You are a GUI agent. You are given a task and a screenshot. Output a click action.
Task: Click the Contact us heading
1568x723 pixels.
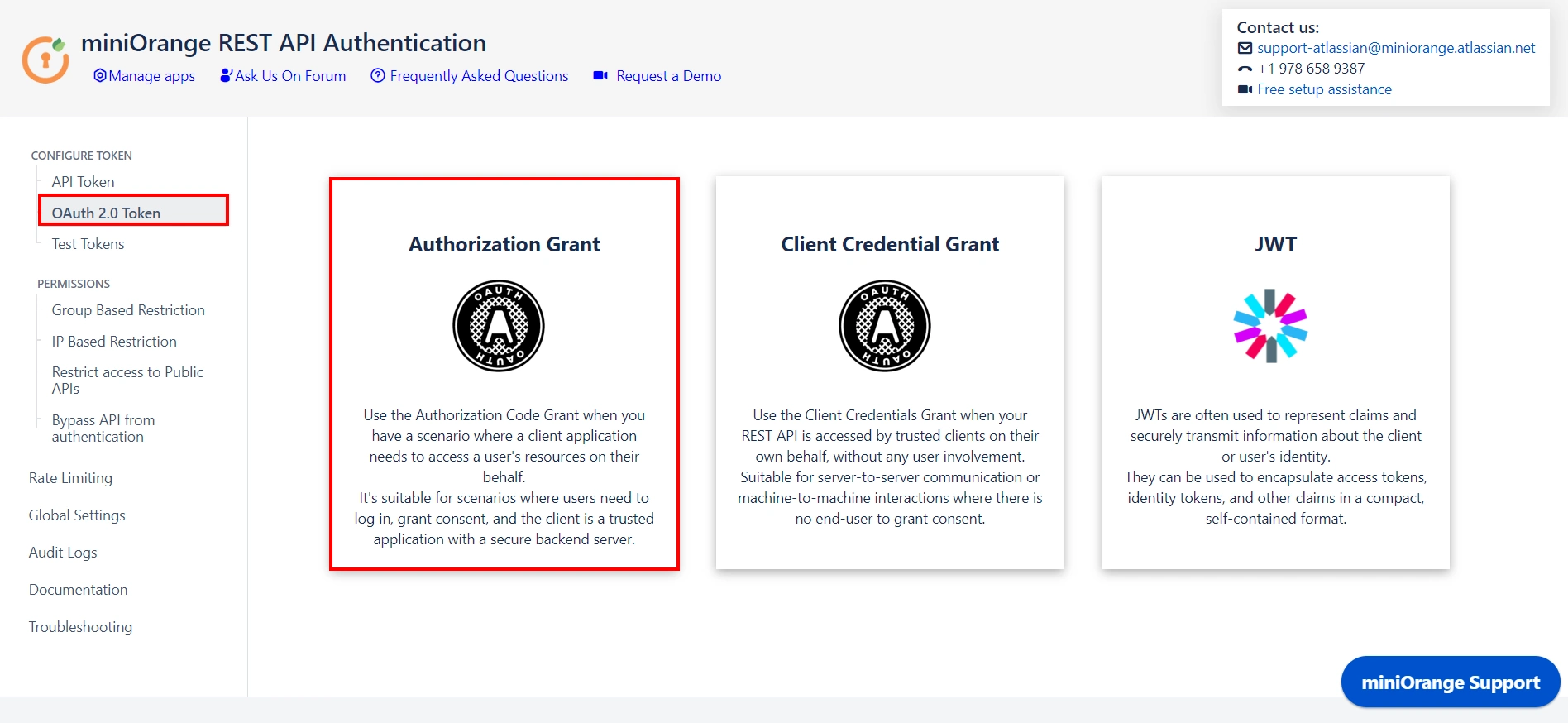click(1278, 27)
